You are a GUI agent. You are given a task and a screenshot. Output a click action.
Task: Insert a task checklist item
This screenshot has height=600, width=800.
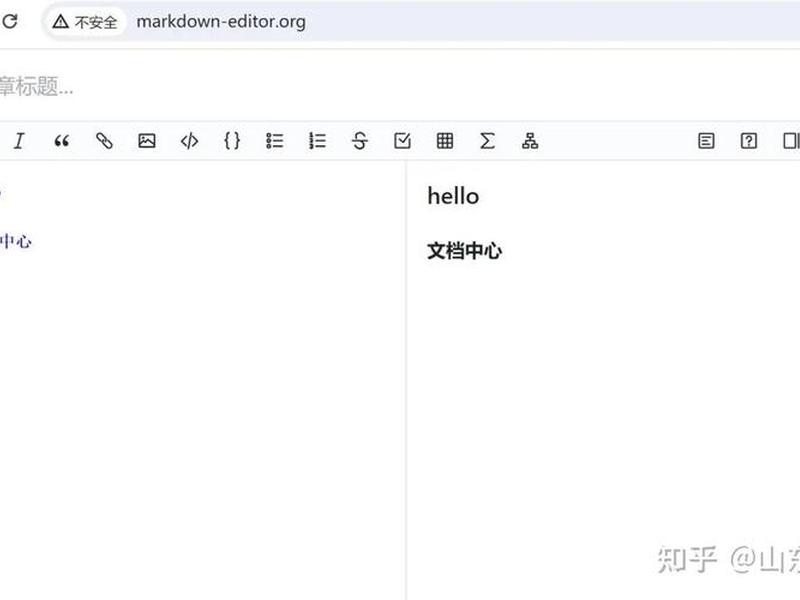pyautogui.click(x=403, y=141)
